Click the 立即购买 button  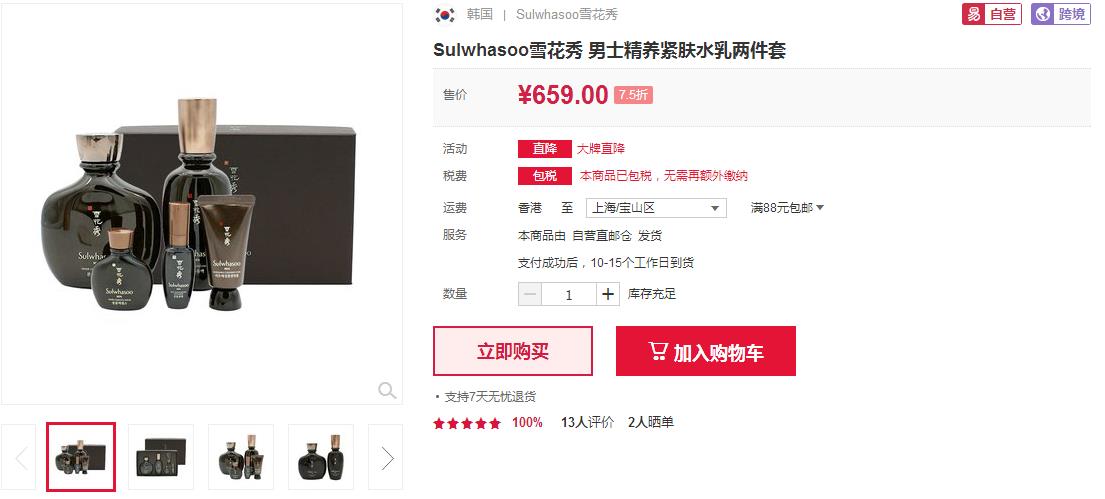[x=512, y=351]
